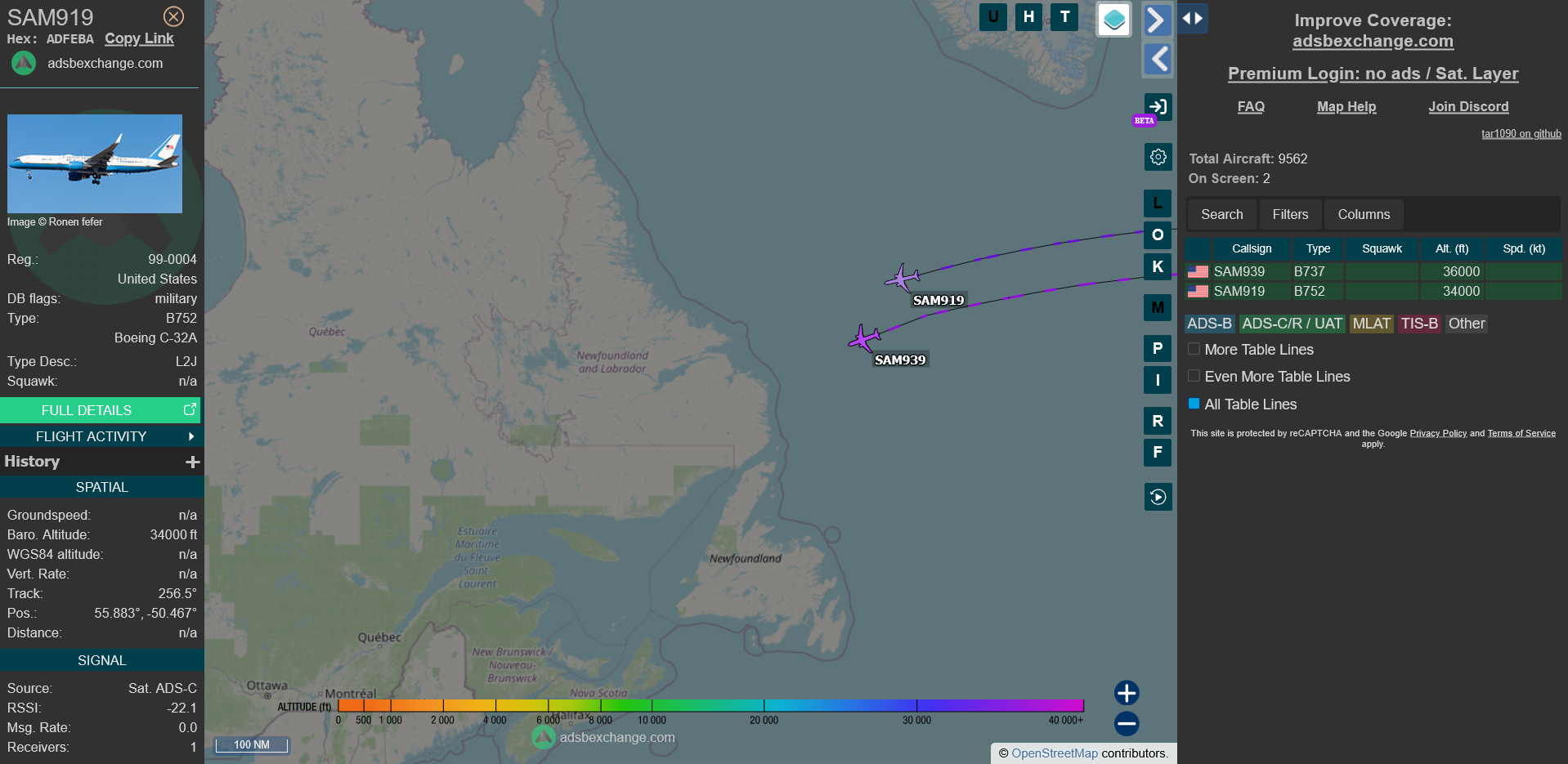Open the beta login arrow icon
Viewport: 1568px width, 764px height.
1158,106
